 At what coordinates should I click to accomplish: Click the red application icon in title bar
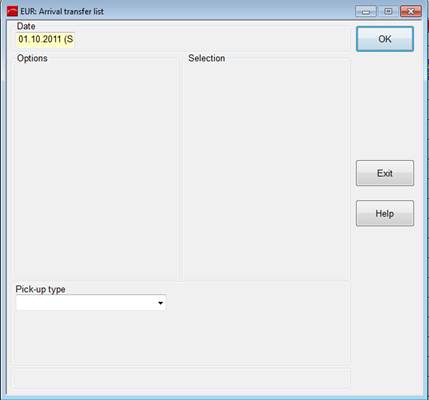click(12, 11)
